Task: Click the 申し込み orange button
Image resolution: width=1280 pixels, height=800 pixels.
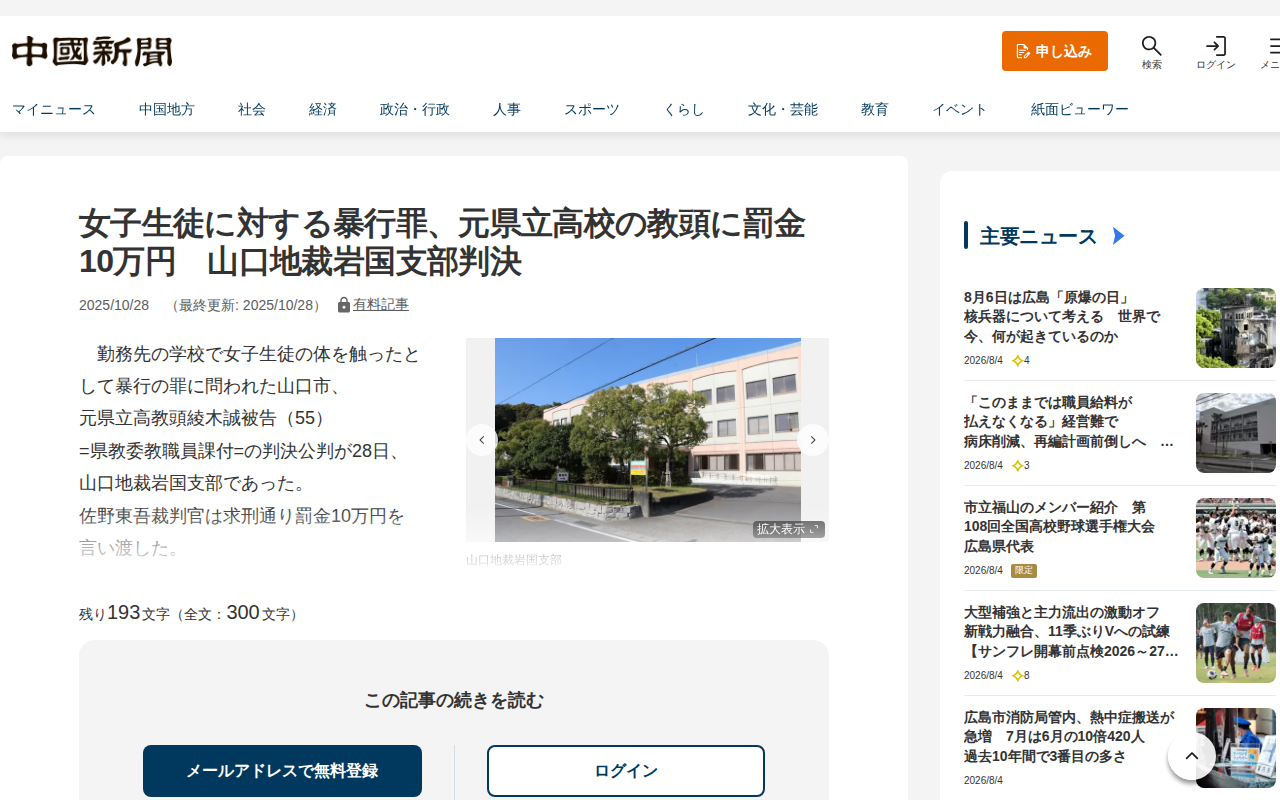Action: click(x=1055, y=51)
